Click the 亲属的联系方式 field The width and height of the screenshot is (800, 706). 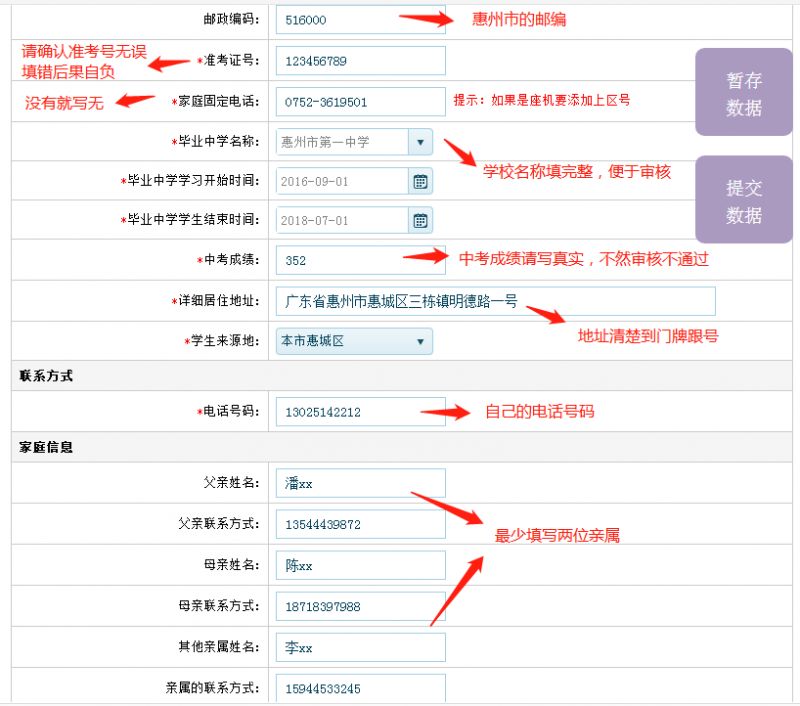point(360,688)
